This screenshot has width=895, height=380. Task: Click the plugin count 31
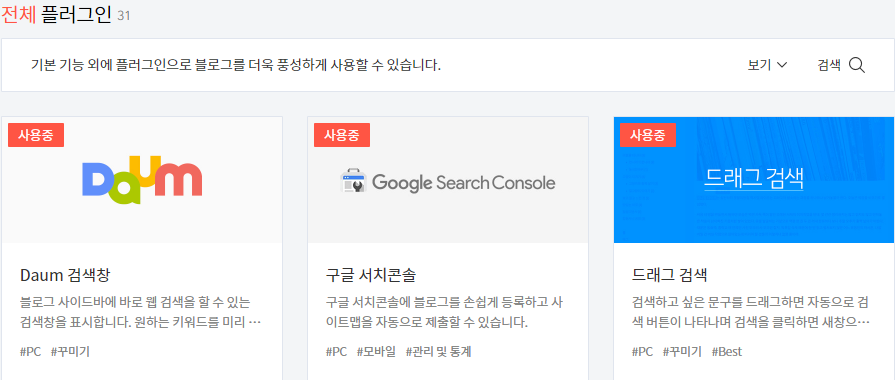click(124, 16)
